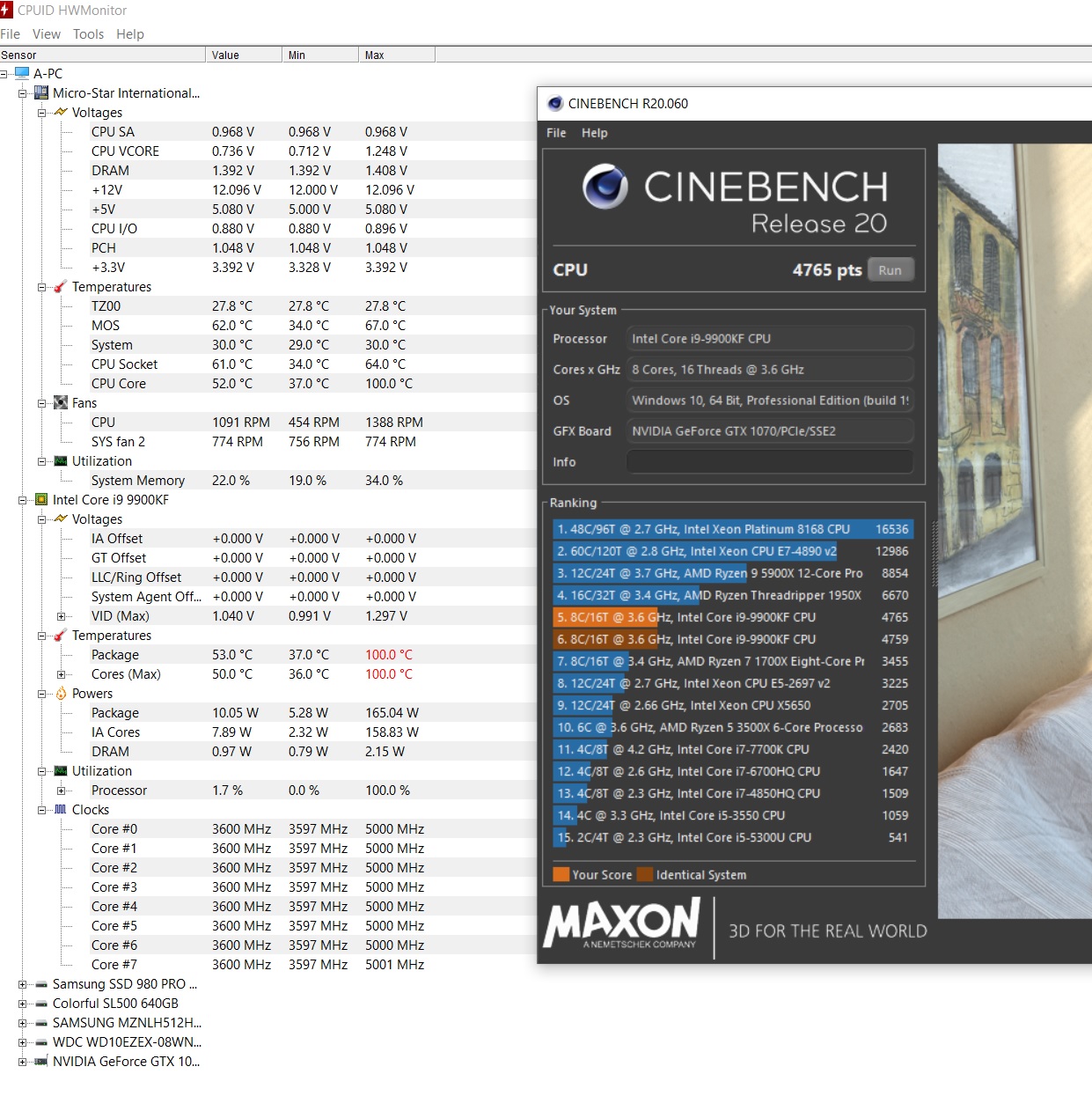Click the Clocks icon in the tree

61,809
